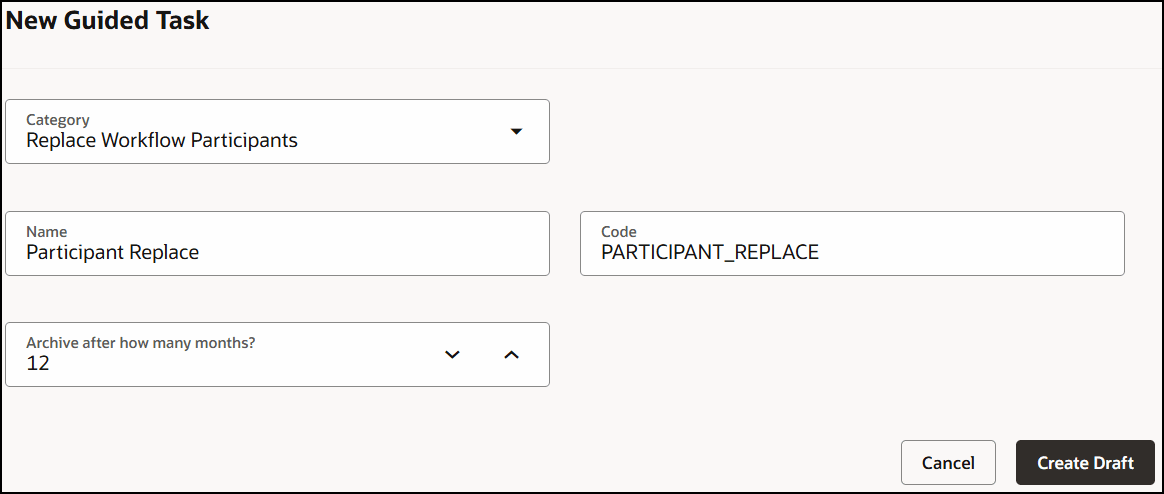Click the 'Replace Workflow Participants' value
The height and width of the screenshot is (494, 1164).
coord(162,141)
